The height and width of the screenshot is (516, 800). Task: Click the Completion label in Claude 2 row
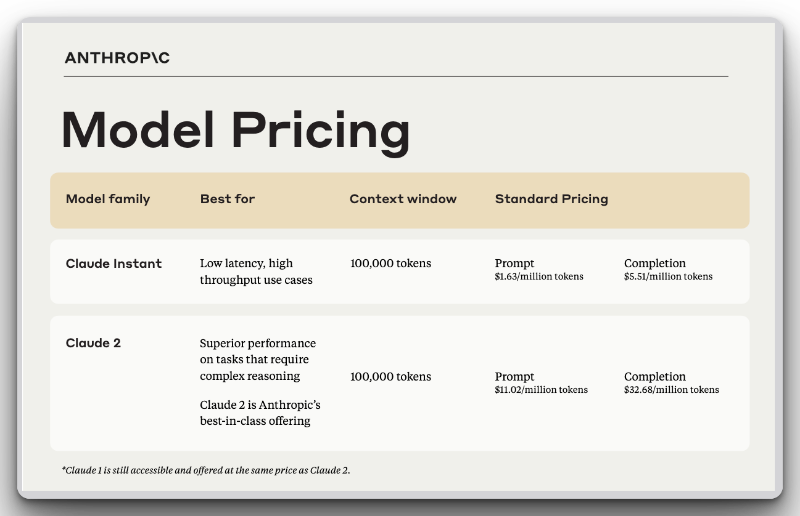coord(655,377)
